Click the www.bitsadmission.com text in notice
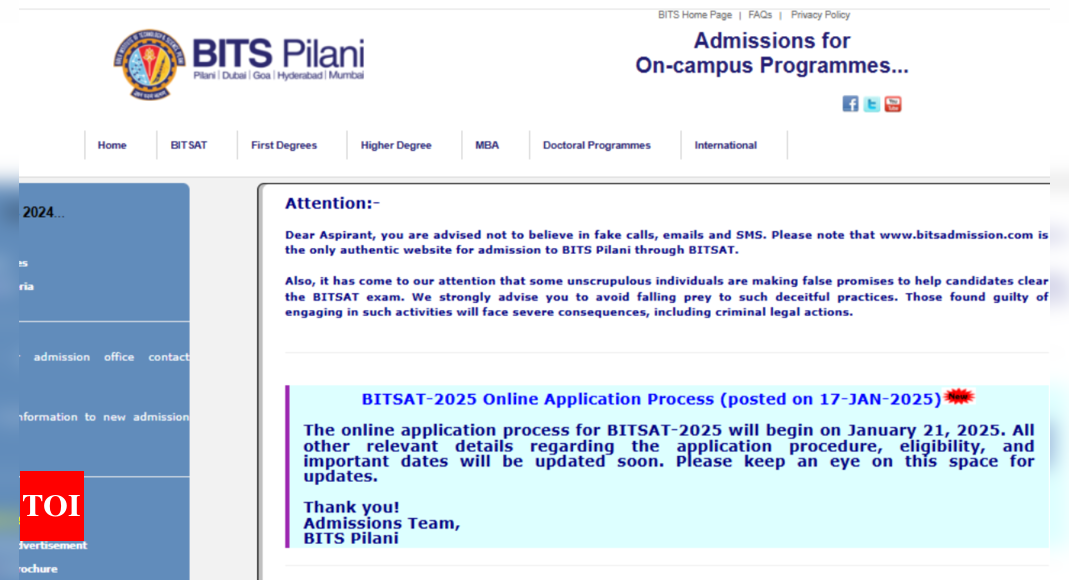This screenshot has height=580, width=1069. [x=956, y=235]
